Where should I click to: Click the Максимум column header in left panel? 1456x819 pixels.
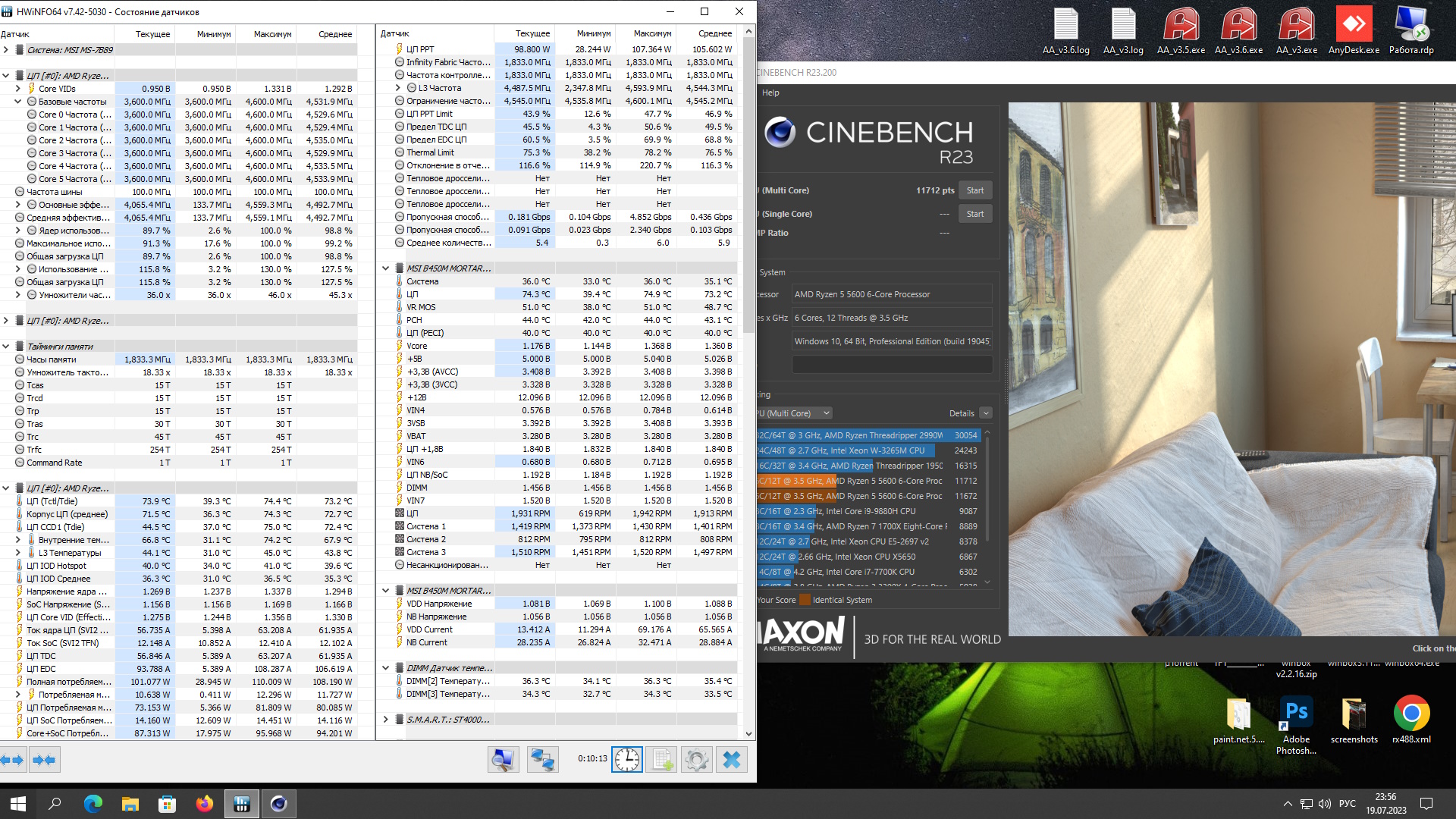point(272,34)
